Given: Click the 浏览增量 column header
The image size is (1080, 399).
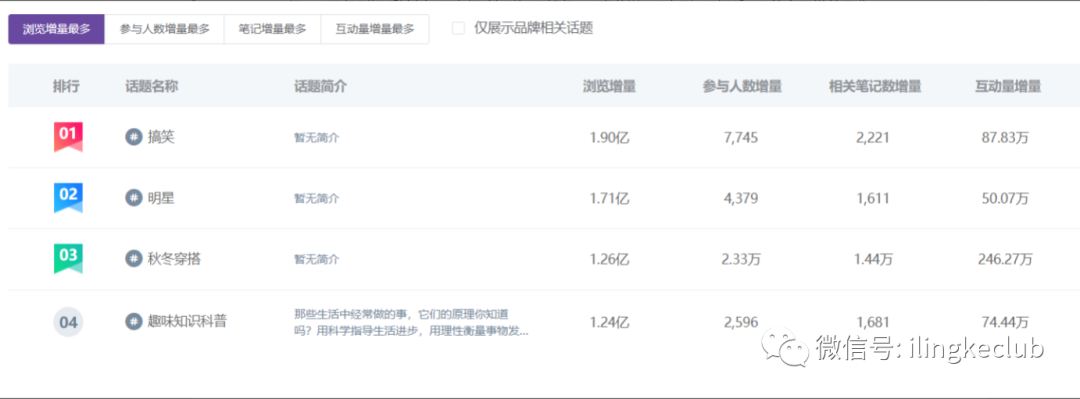Looking at the screenshot, I should tap(609, 86).
